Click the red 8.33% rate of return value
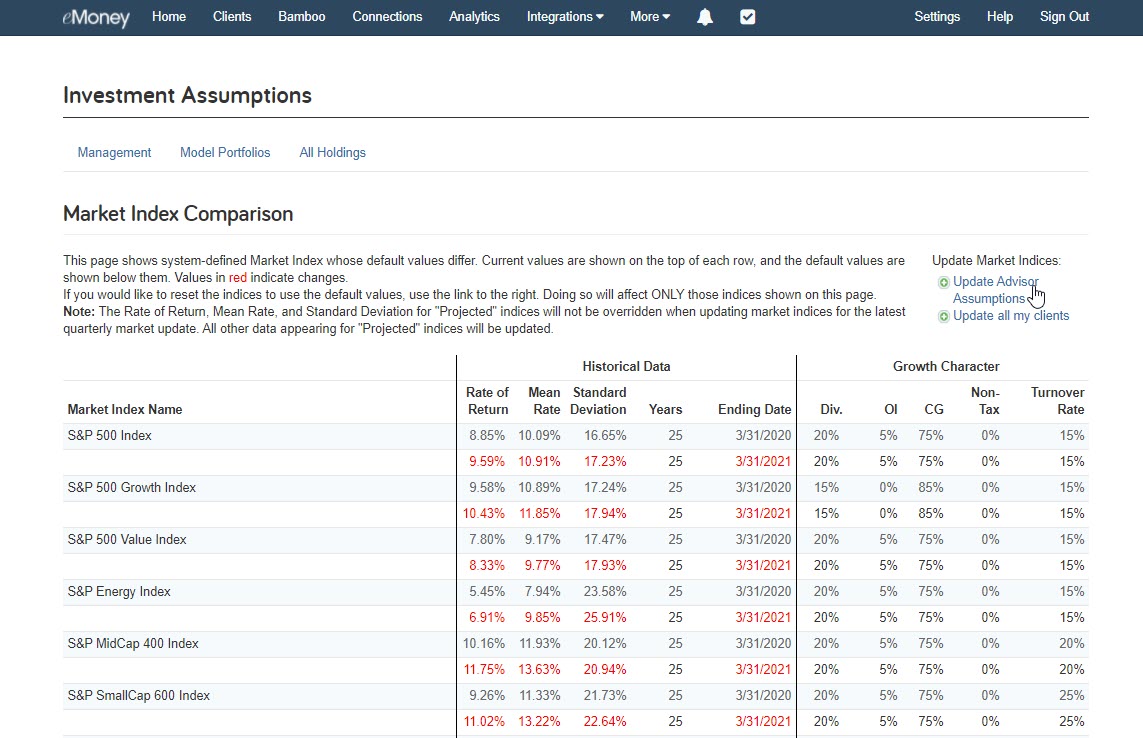The width and height of the screenshot is (1143, 738). click(487, 565)
